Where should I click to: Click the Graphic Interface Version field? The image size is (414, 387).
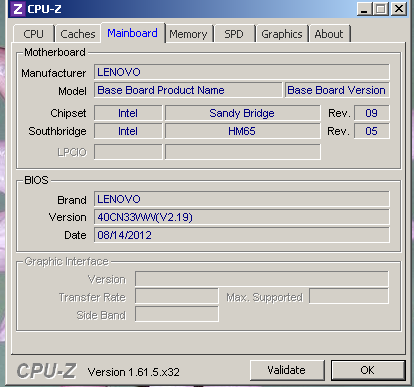coord(262,279)
